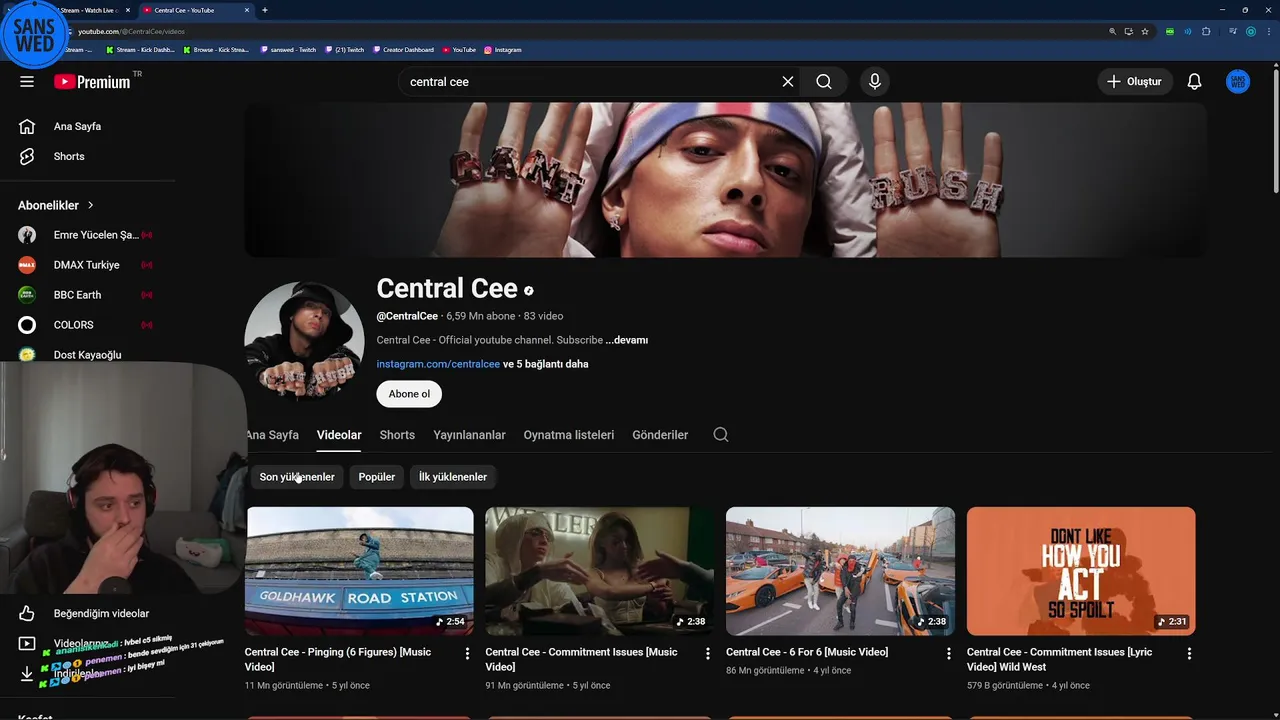This screenshot has height=720, width=1280.
Task: Open the account avatar menu
Action: pyautogui.click(x=1238, y=82)
